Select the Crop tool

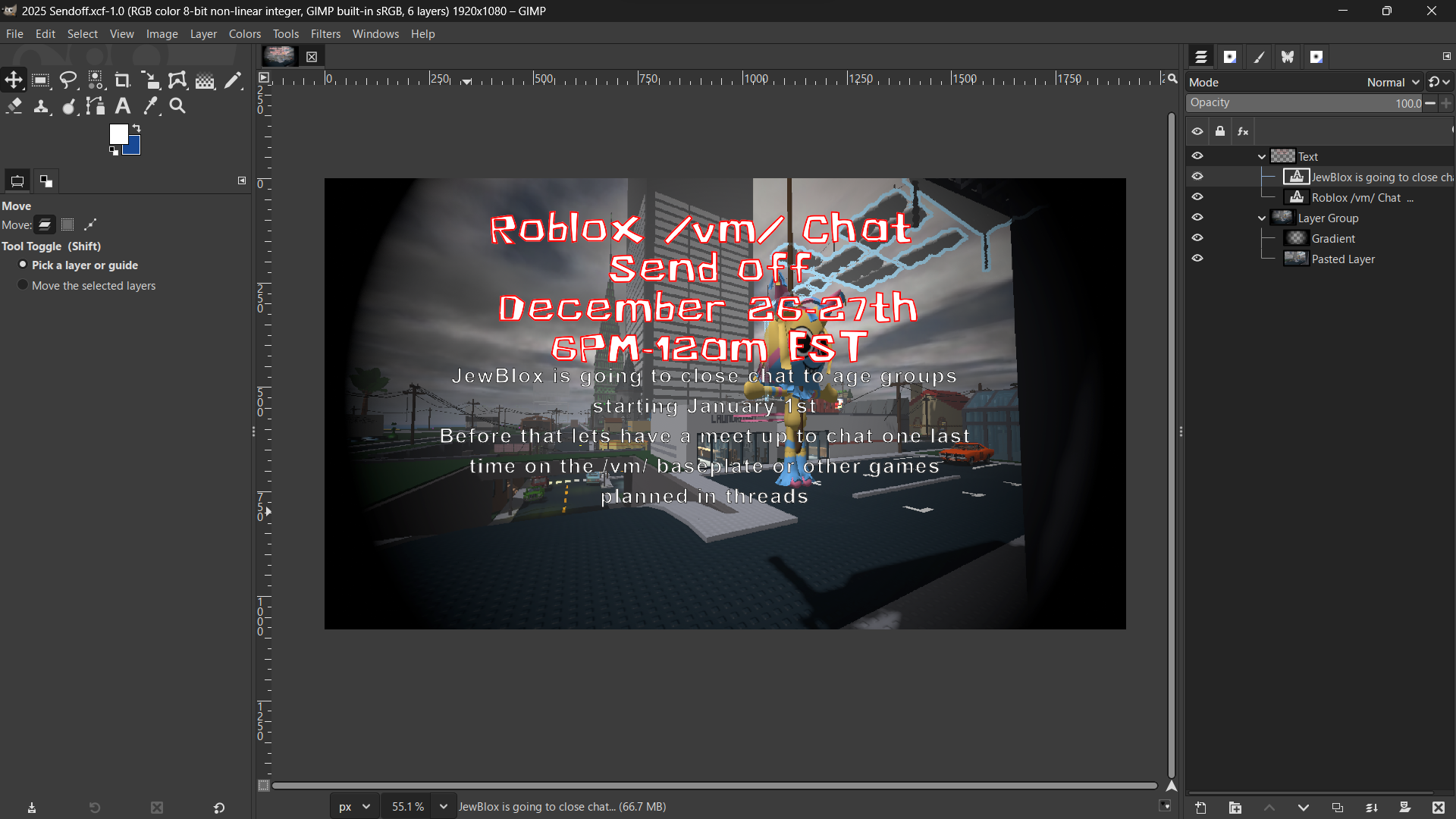coord(122,80)
